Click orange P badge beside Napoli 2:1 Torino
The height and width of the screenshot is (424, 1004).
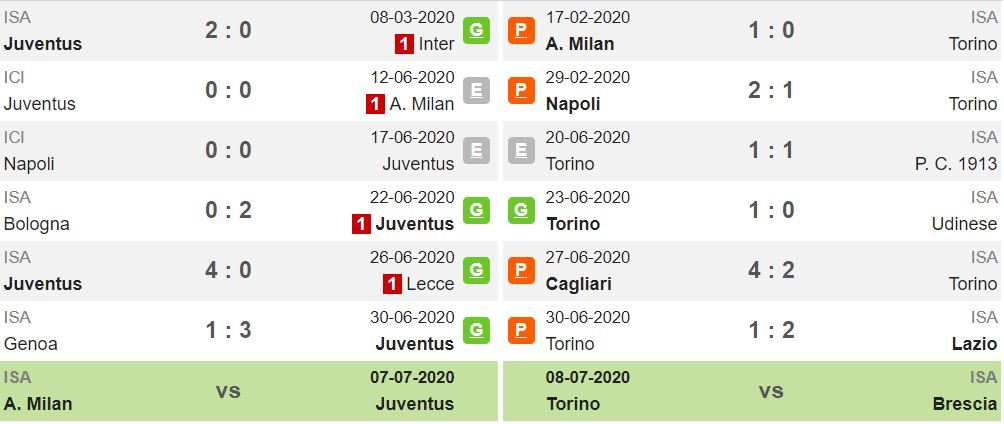click(521, 91)
